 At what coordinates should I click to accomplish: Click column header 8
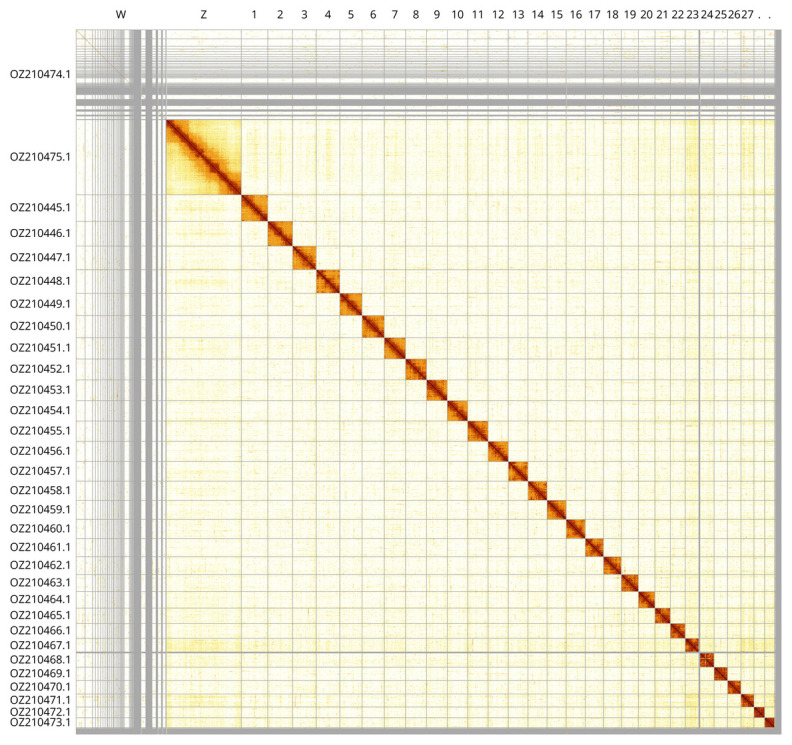416,15
